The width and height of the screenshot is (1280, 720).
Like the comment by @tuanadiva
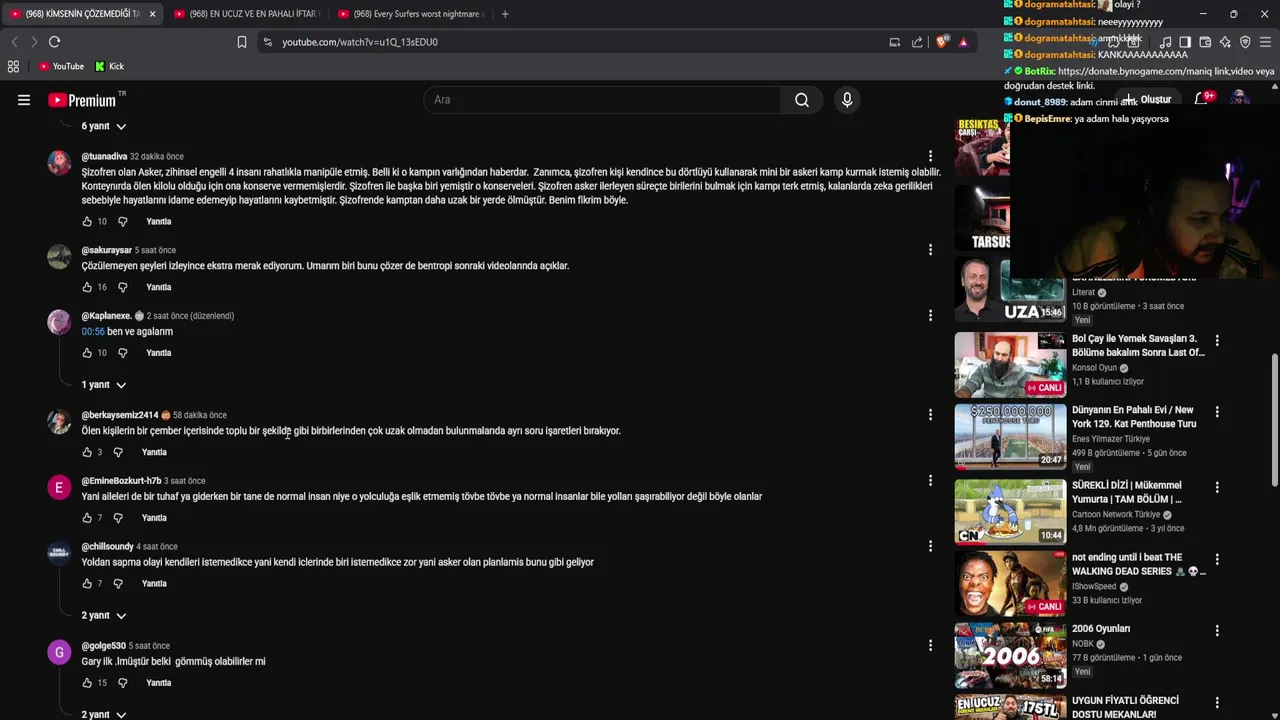click(87, 221)
